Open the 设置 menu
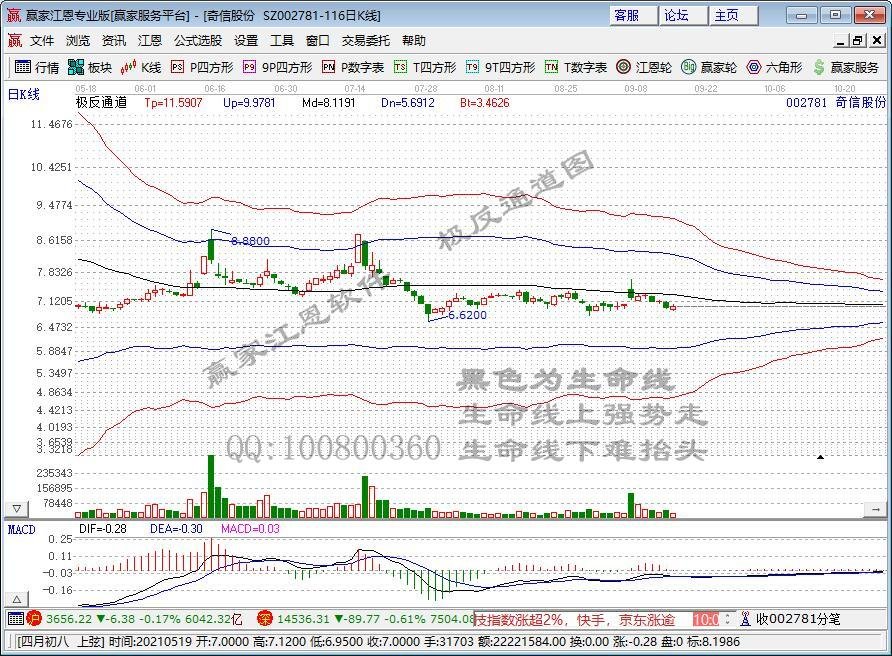892x656 pixels. point(246,40)
